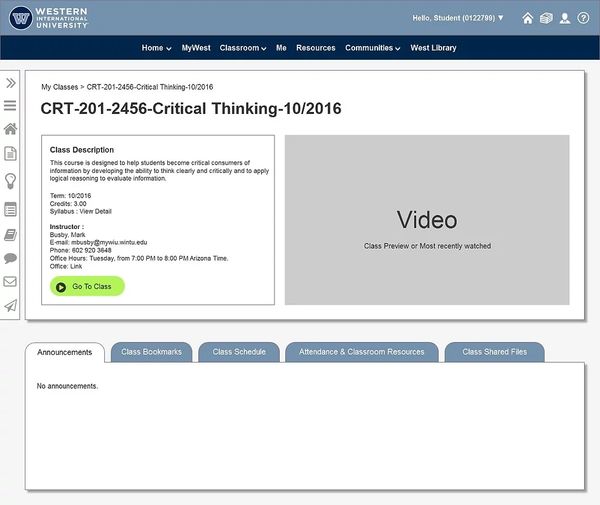Viewport: 600px width, 505px height.
Task: Open the user profile icon in header
Action: (565, 18)
